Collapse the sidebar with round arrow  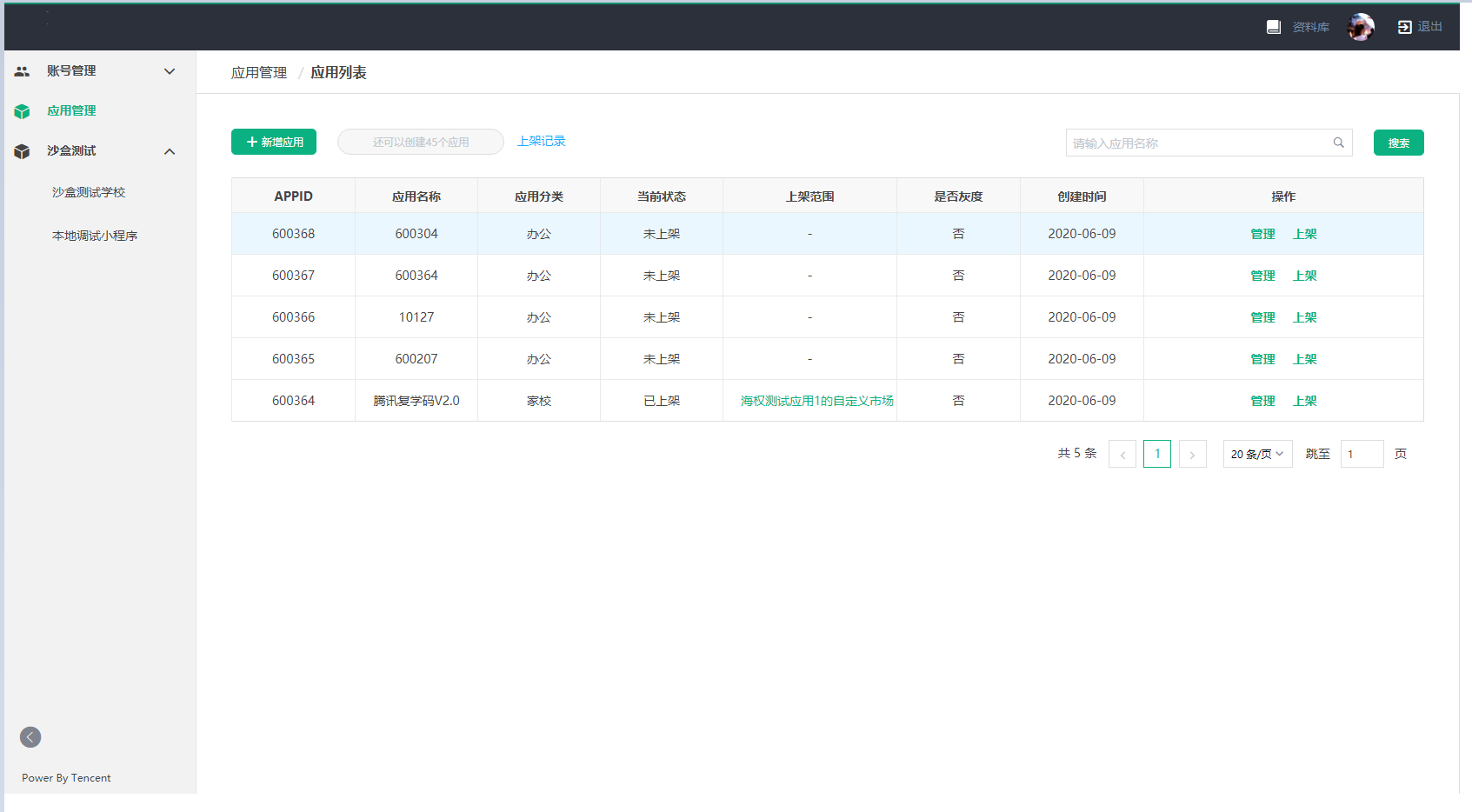click(x=30, y=737)
